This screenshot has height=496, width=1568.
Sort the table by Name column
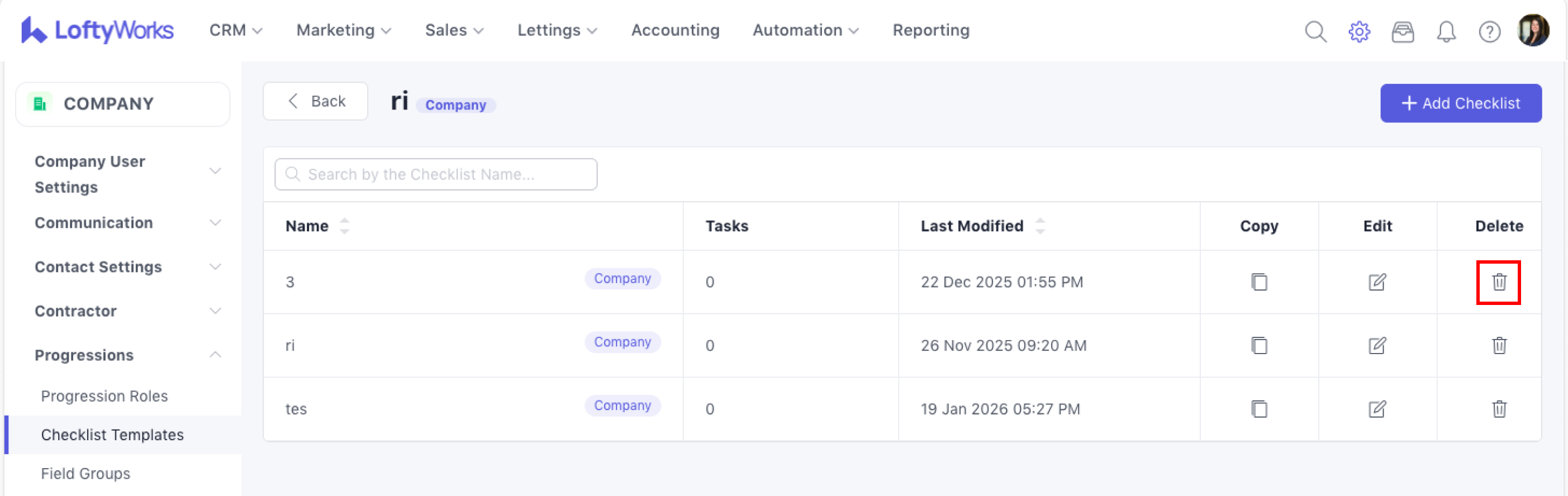[344, 226]
